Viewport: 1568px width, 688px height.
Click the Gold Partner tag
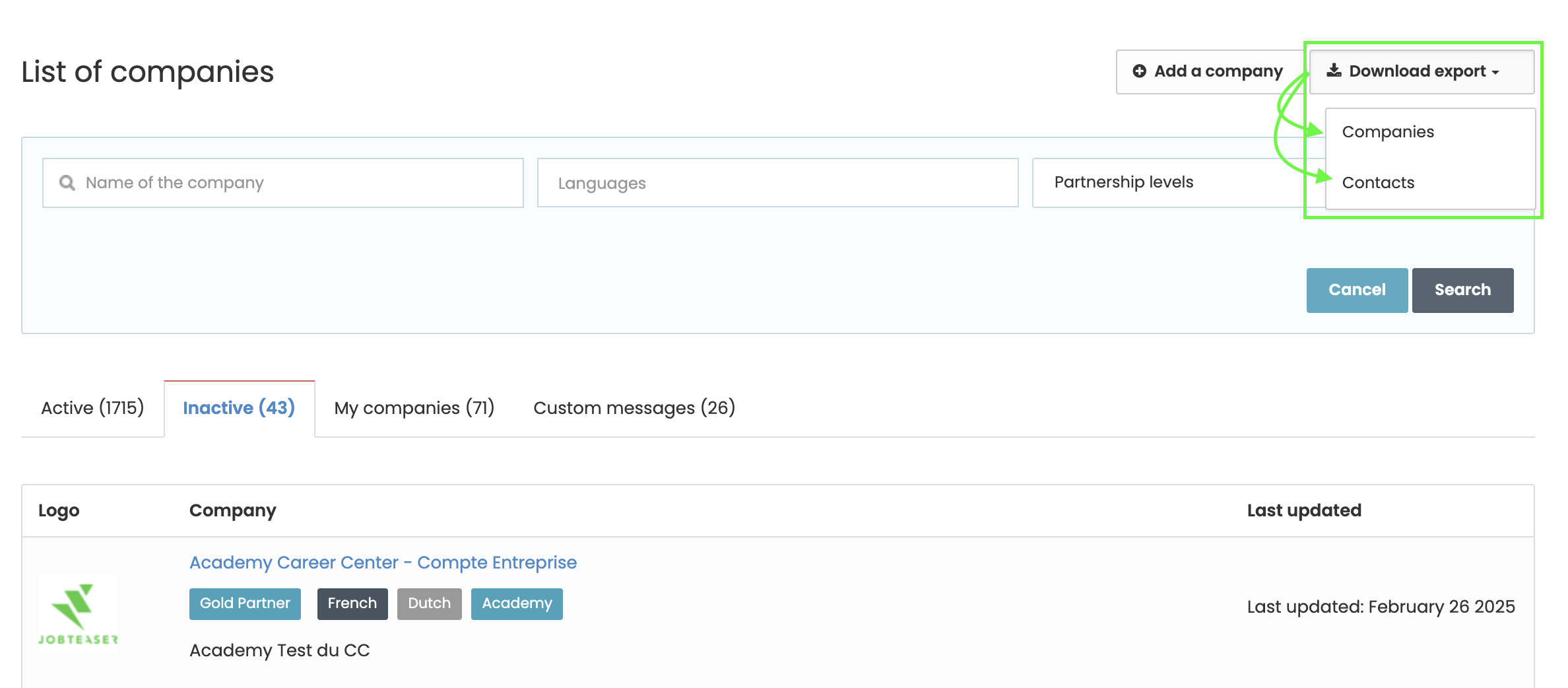[245, 603]
